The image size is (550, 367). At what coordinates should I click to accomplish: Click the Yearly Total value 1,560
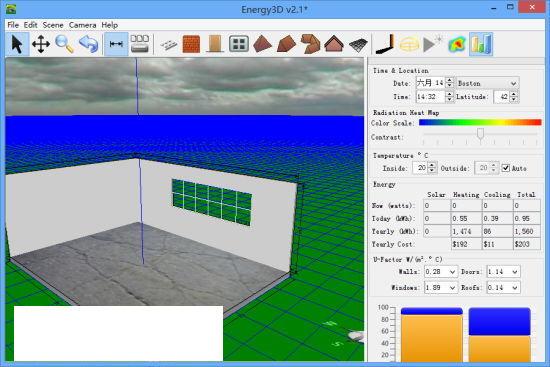(527, 231)
